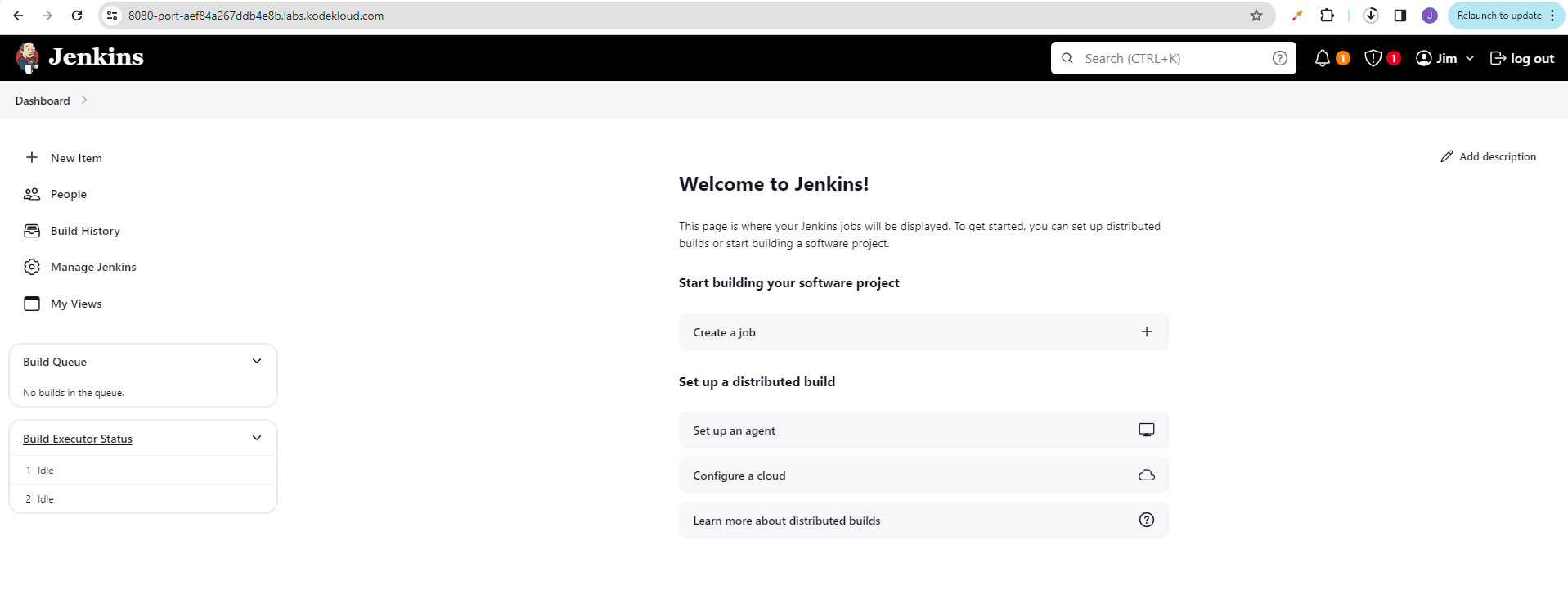This screenshot has width=1568, height=604.
Task: Click the monitor icon on Set up an agent
Action: tap(1147, 430)
